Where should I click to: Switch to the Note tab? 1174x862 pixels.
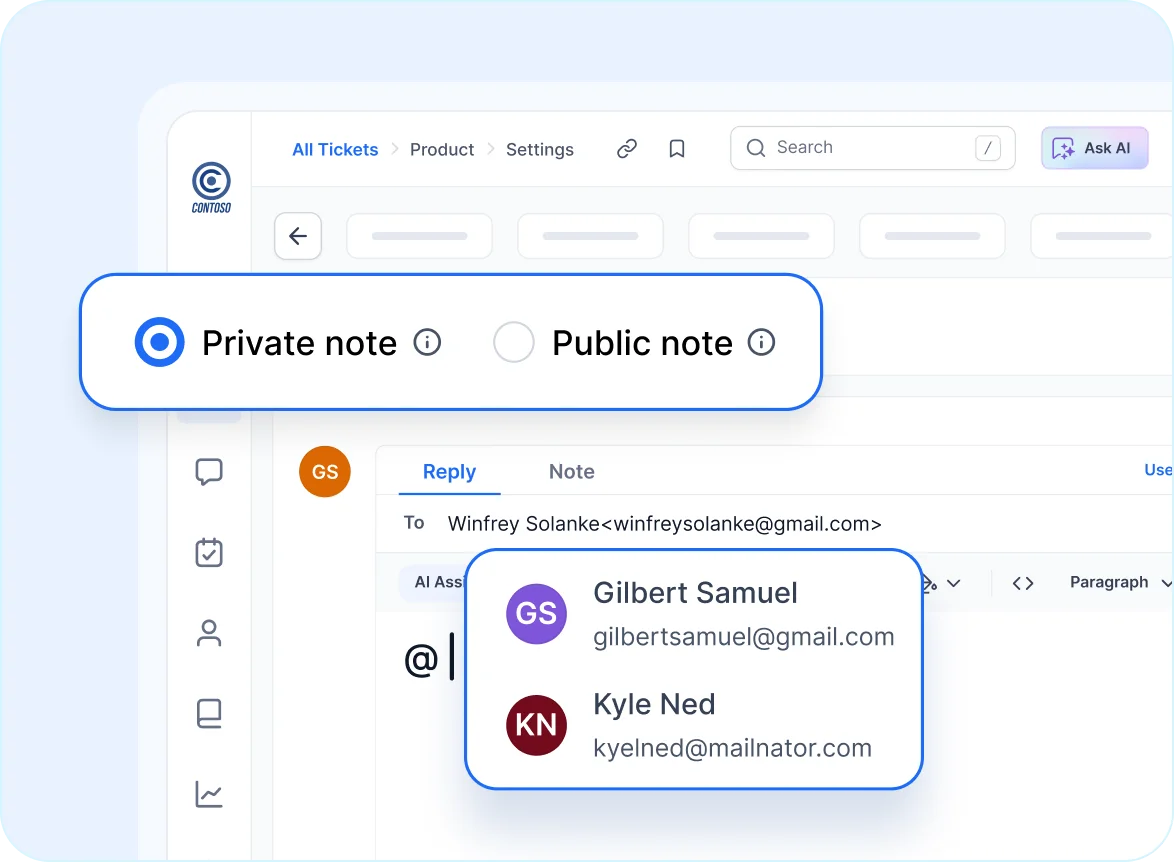coord(571,471)
